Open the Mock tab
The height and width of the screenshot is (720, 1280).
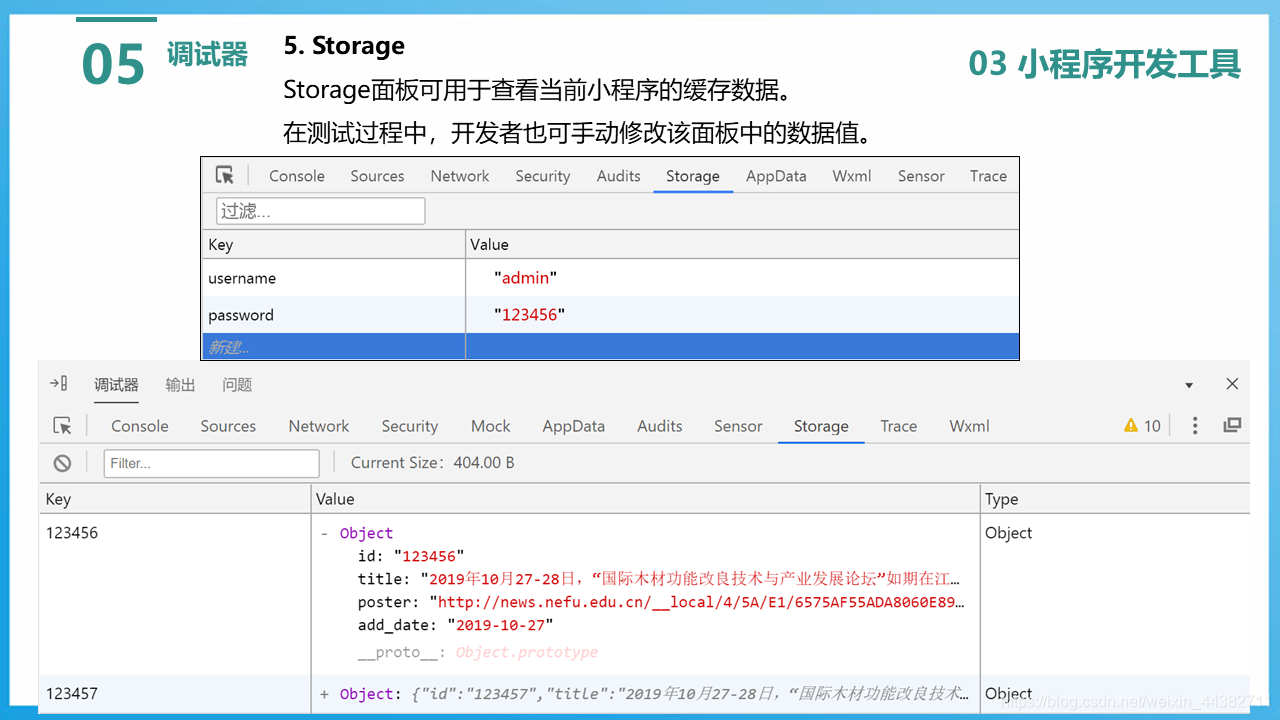click(x=490, y=426)
